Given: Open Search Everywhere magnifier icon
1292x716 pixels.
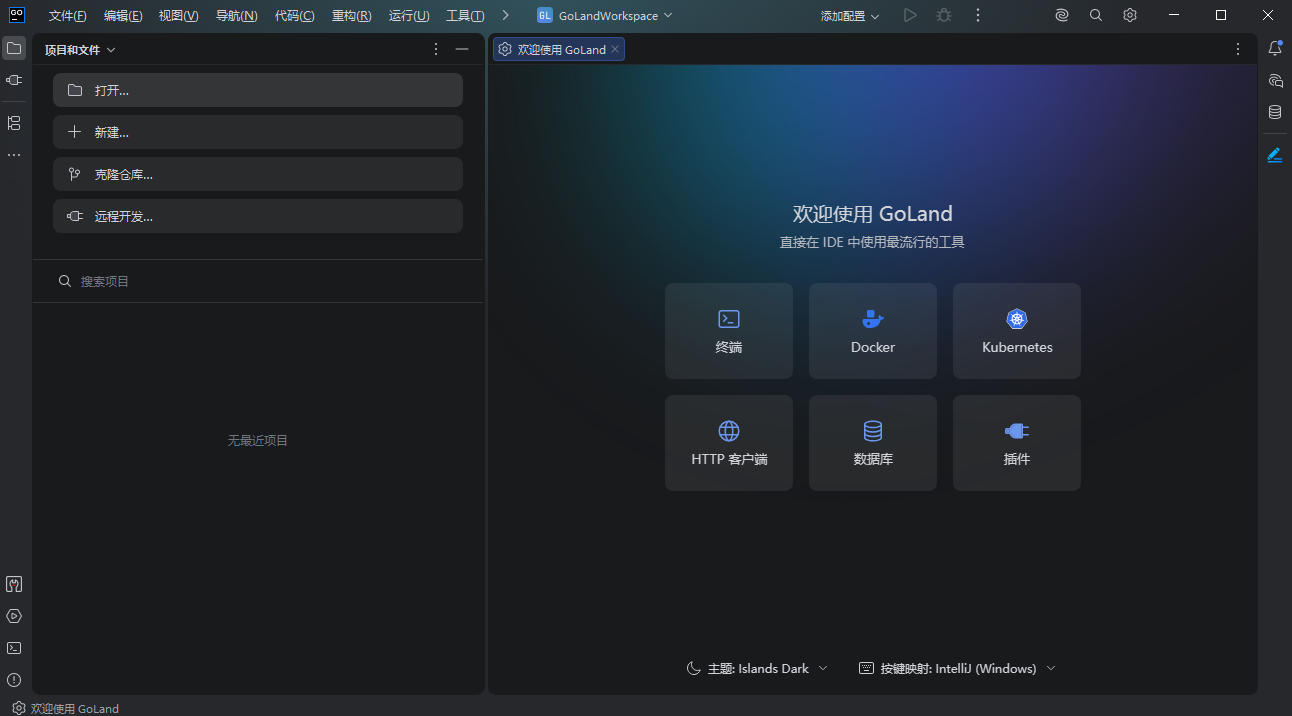Looking at the screenshot, I should [x=1096, y=16].
